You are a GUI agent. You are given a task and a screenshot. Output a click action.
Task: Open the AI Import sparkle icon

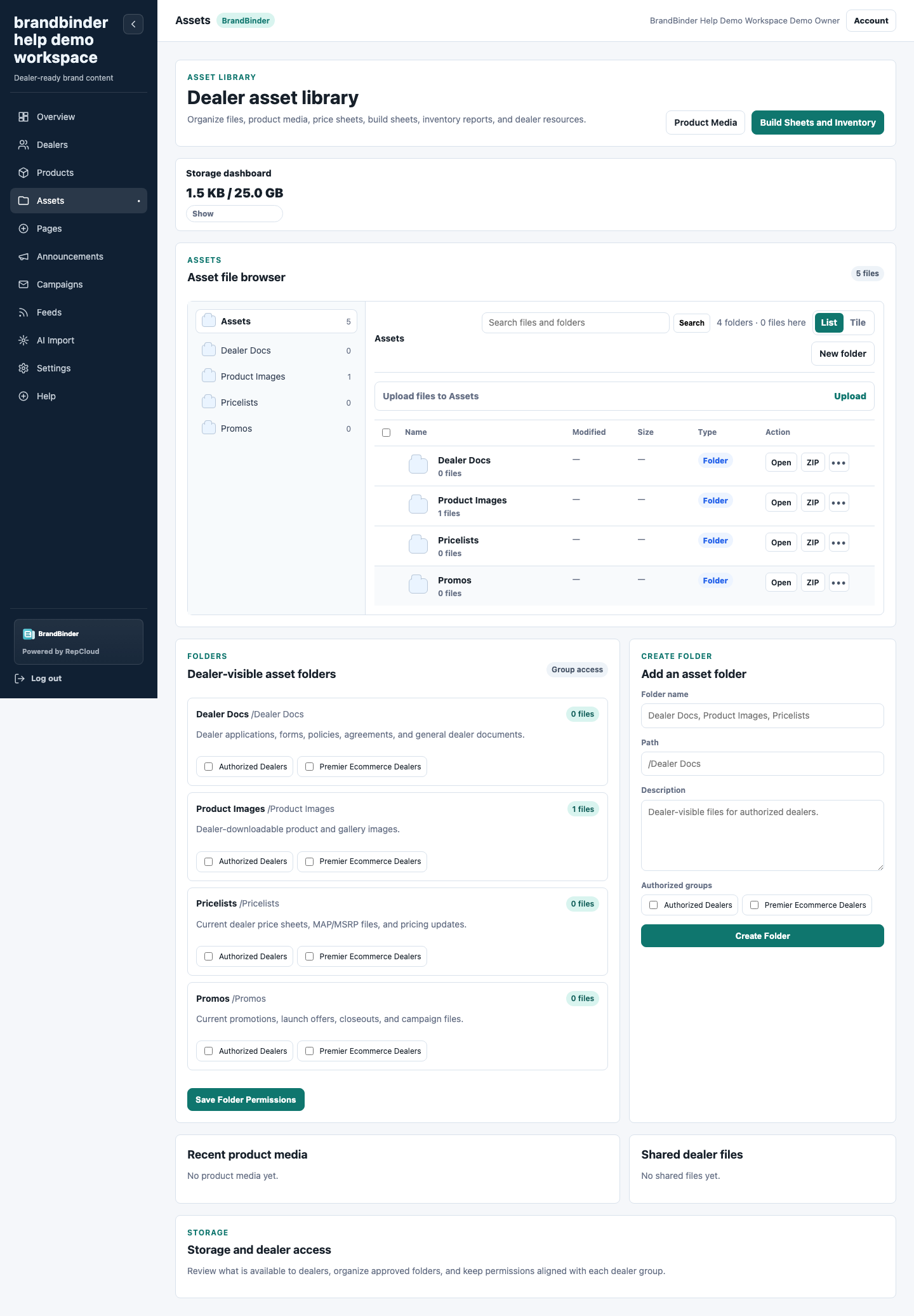23,340
